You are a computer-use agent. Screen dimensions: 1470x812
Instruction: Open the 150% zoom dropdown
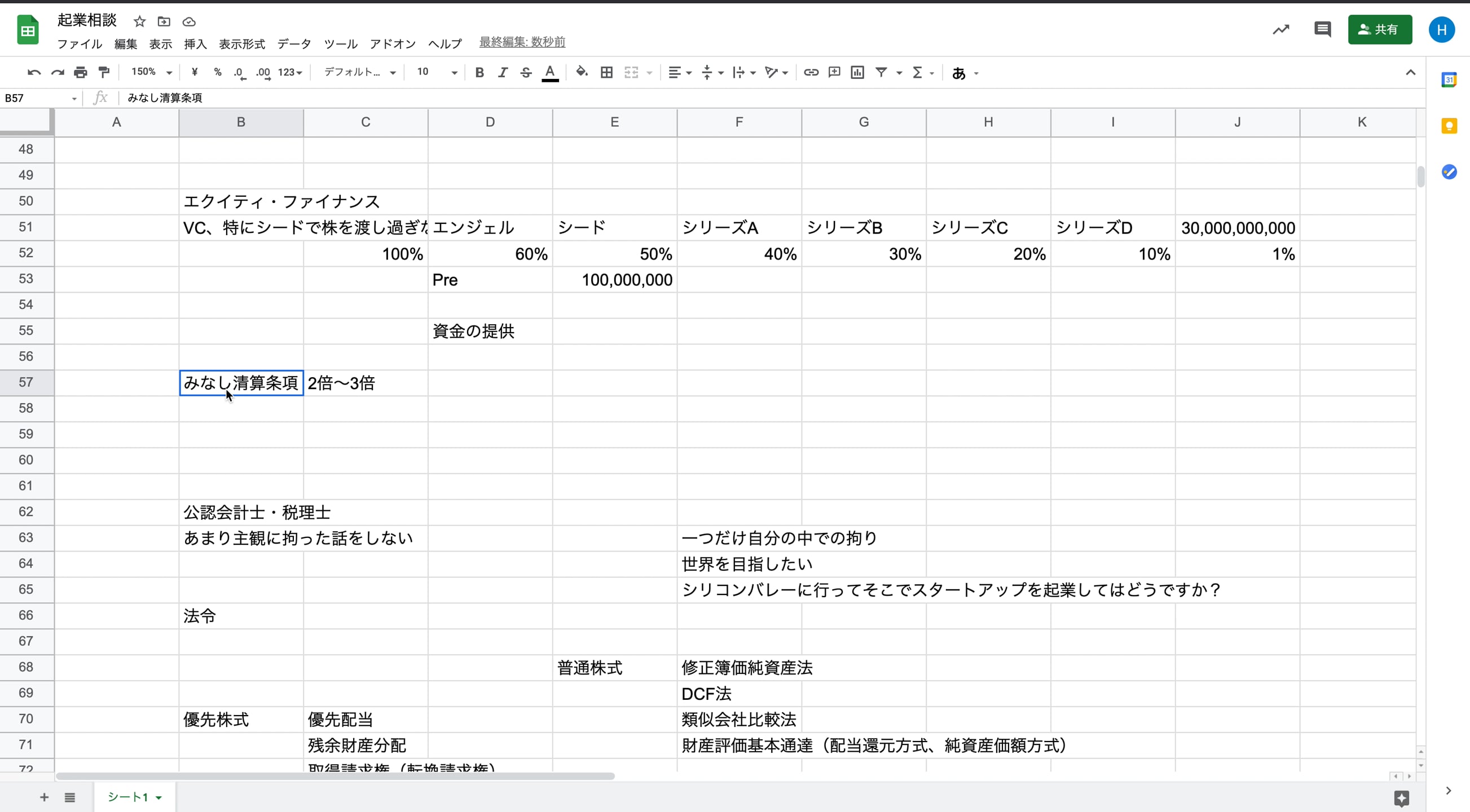(x=151, y=73)
